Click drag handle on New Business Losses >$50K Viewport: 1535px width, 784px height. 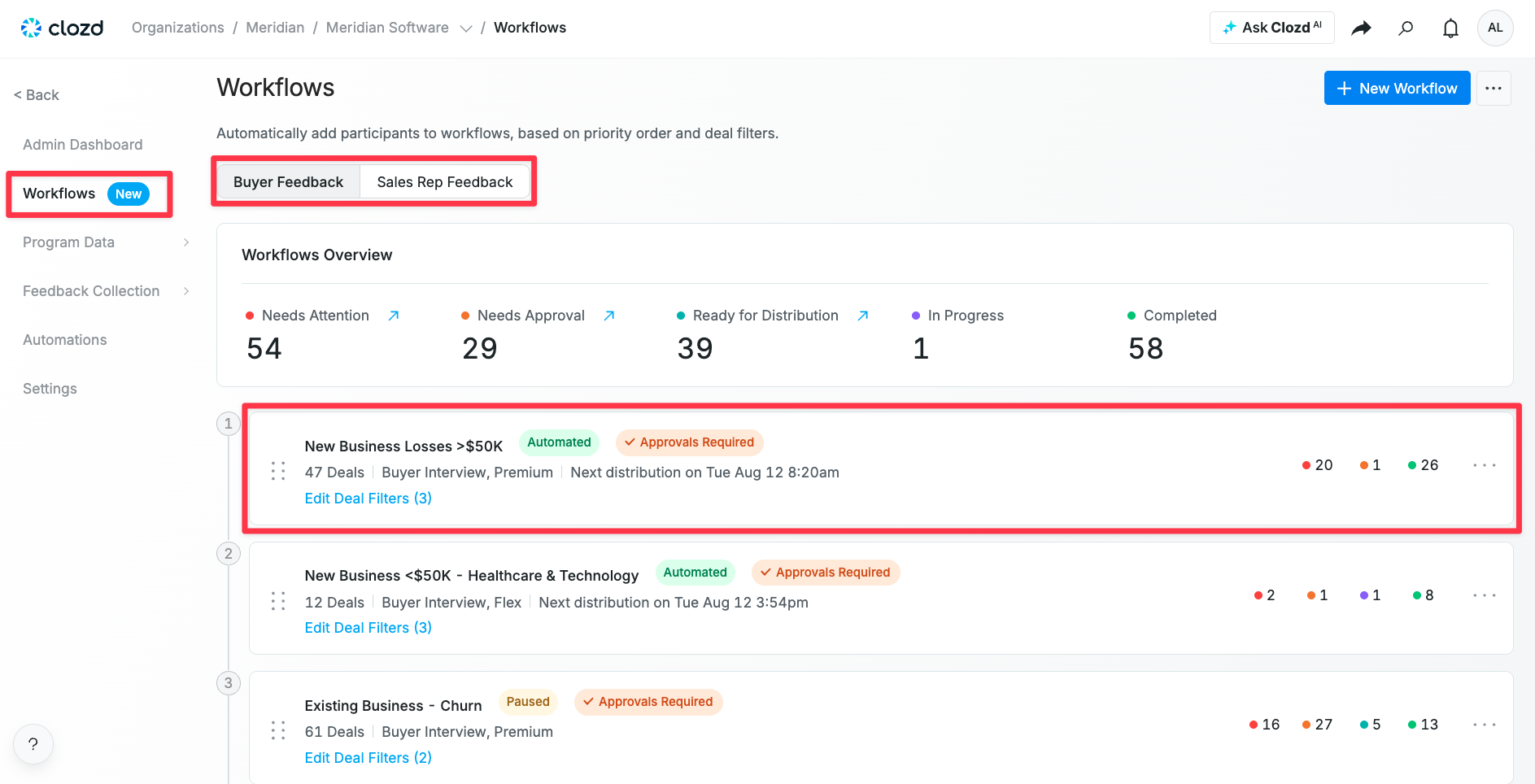(x=278, y=471)
